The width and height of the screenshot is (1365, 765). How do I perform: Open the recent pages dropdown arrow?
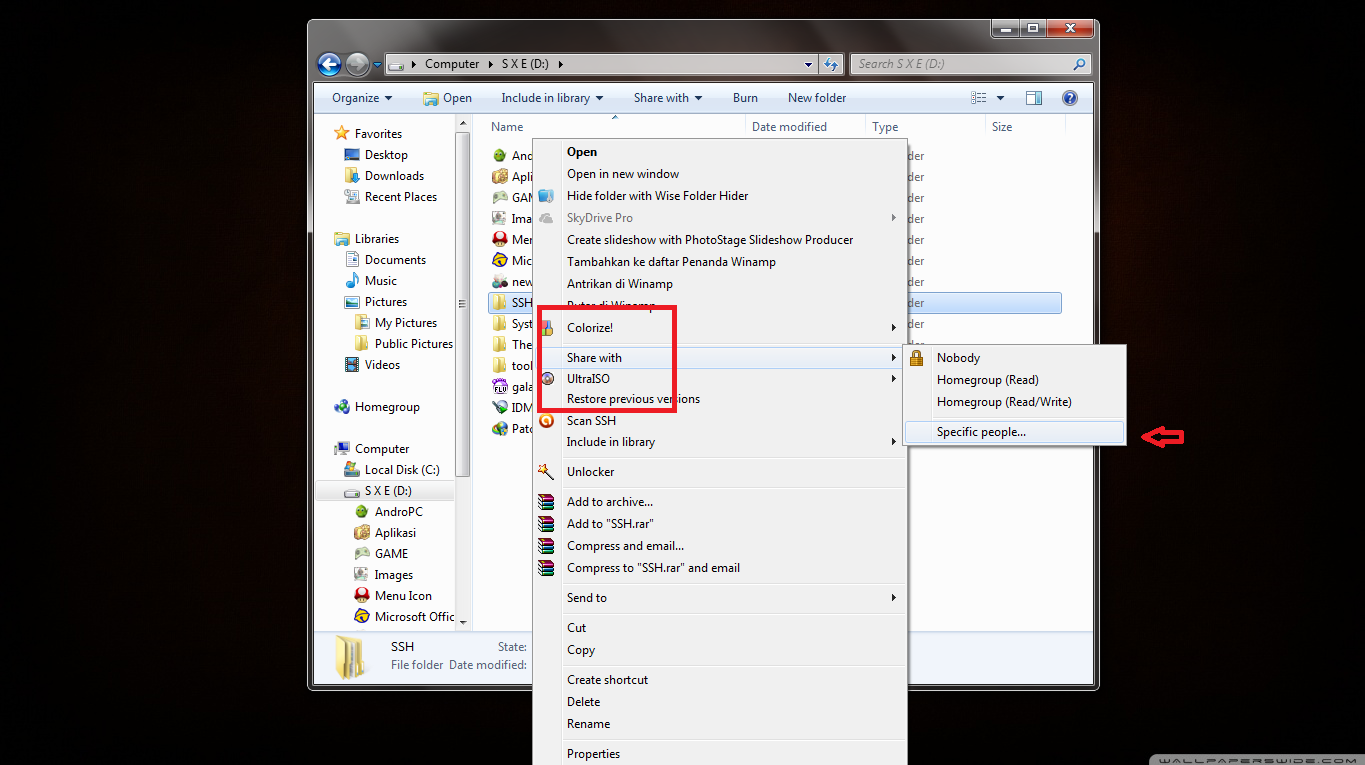377,65
